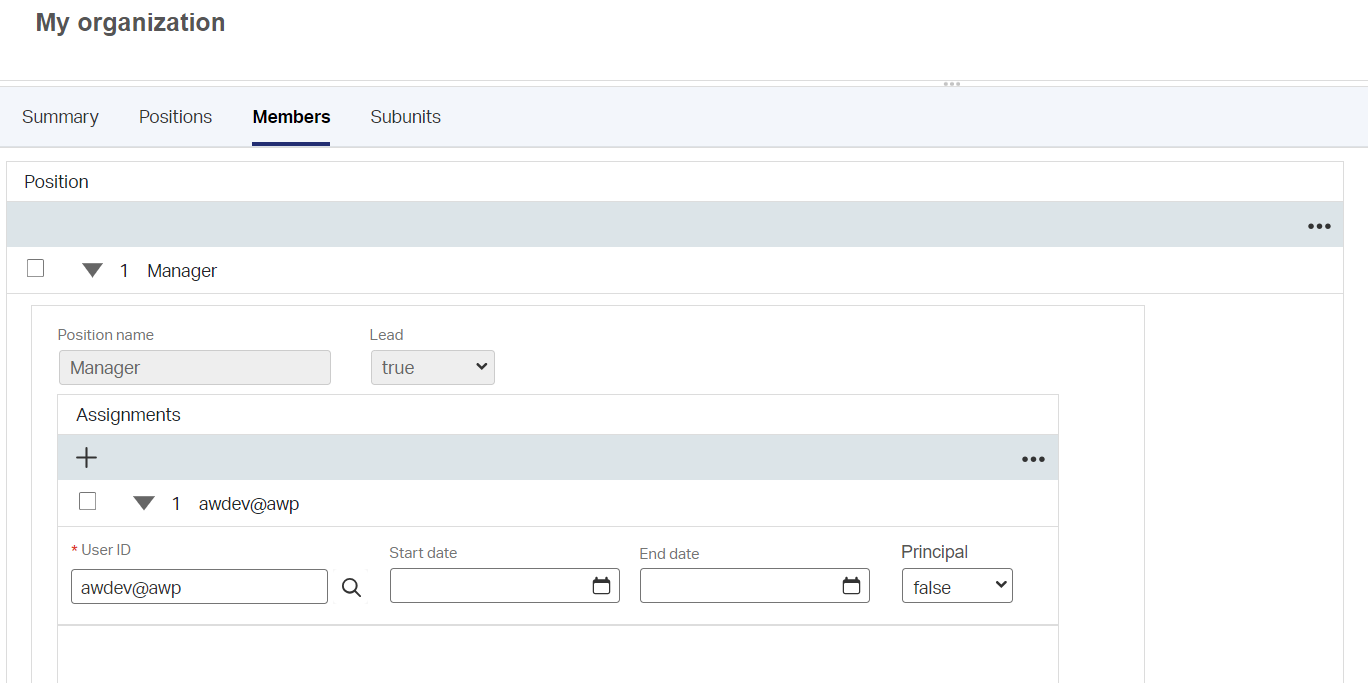Open the Subunits tab
Viewport: 1368px width, 683px height.
point(405,117)
